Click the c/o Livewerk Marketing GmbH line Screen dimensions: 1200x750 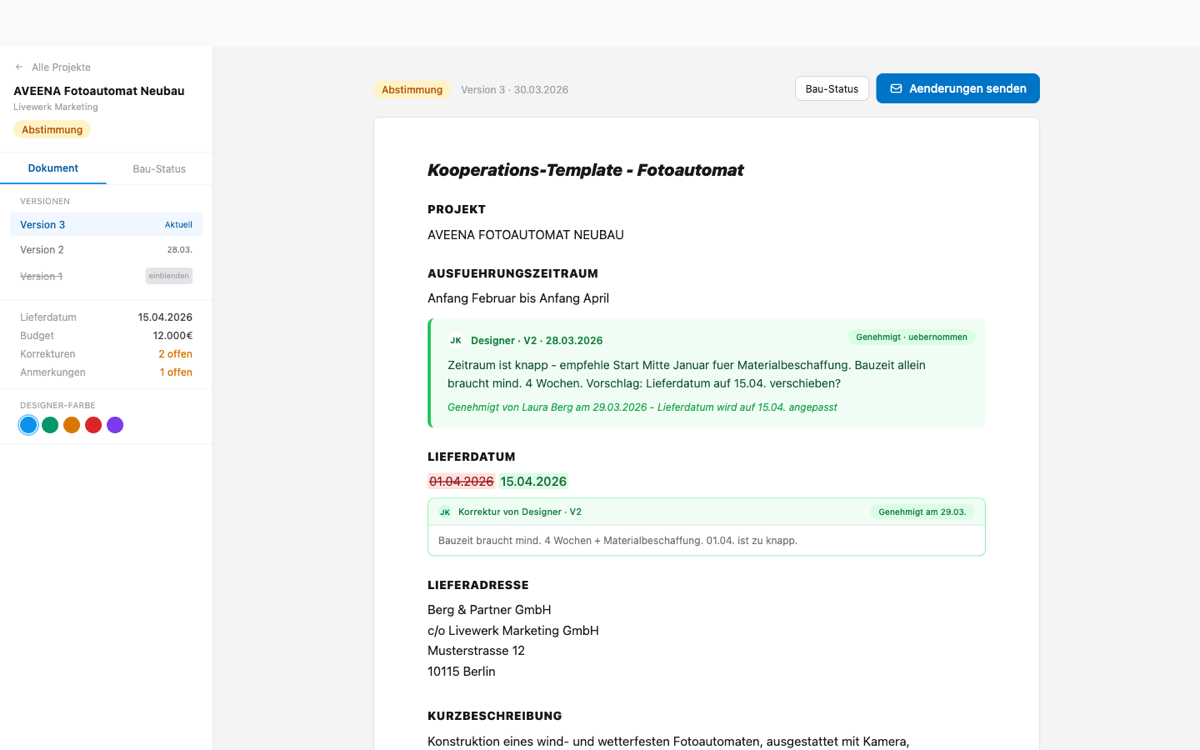(x=514, y=631)
